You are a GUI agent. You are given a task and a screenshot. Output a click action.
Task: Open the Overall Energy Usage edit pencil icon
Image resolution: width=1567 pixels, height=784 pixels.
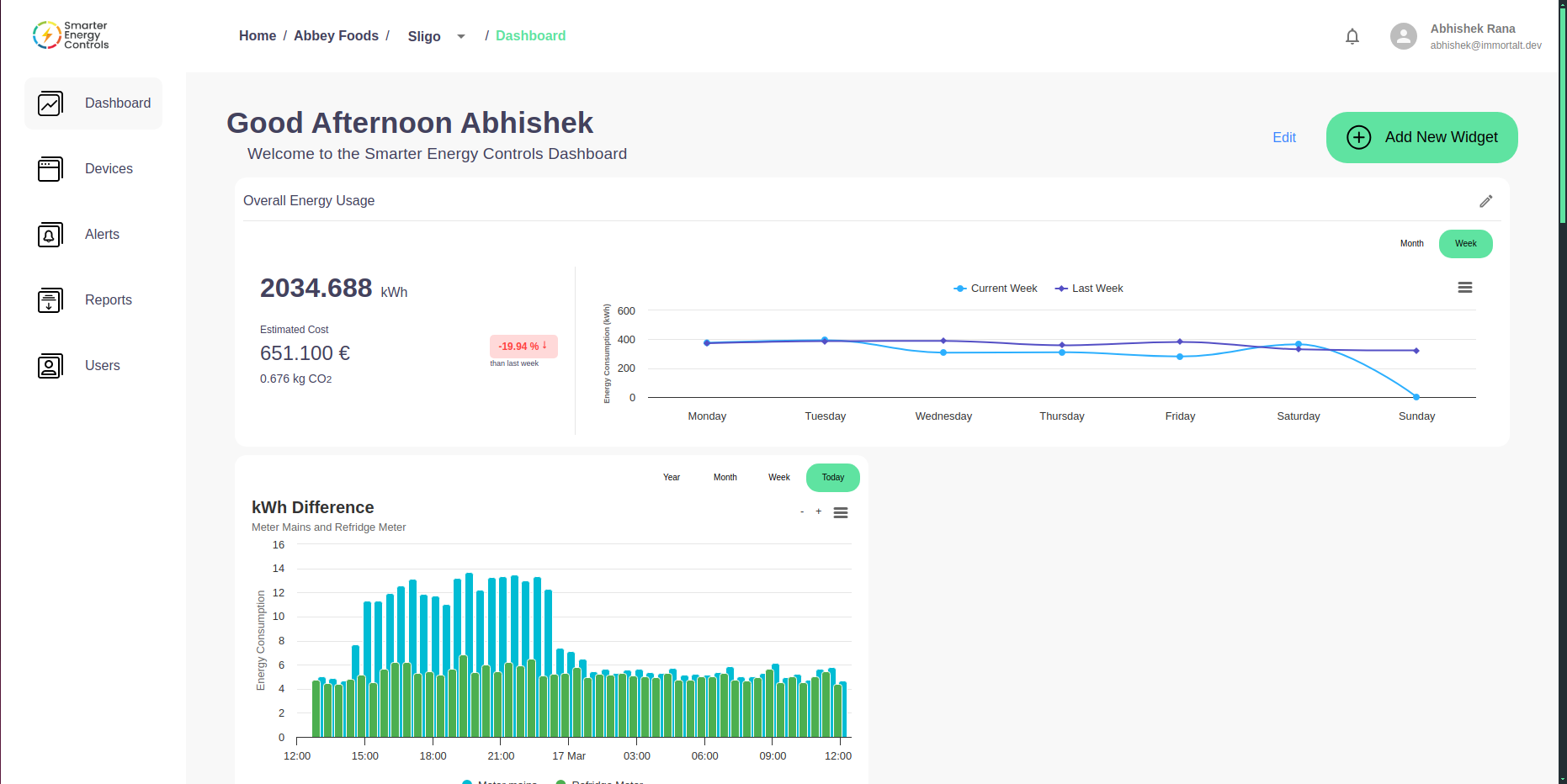1486,201
